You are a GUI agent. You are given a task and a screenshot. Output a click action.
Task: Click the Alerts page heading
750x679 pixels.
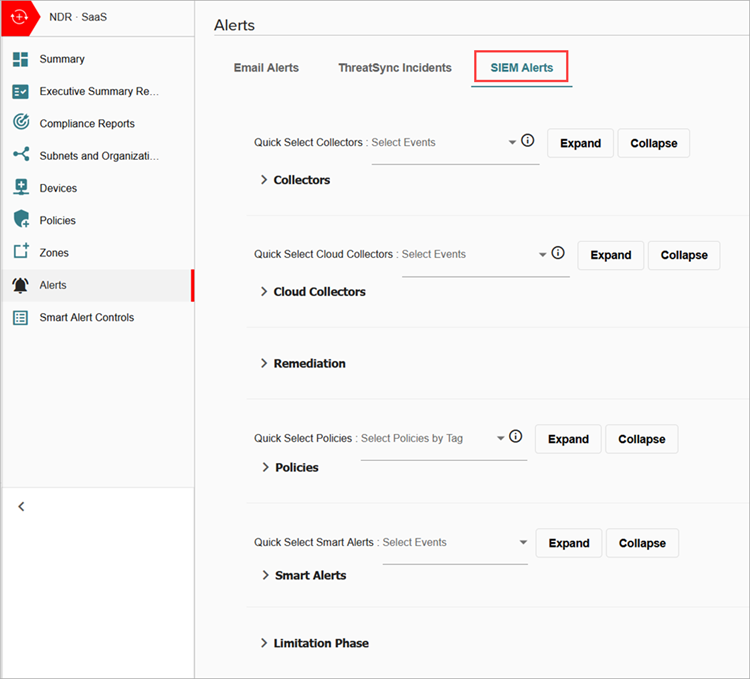pos(234,25)
